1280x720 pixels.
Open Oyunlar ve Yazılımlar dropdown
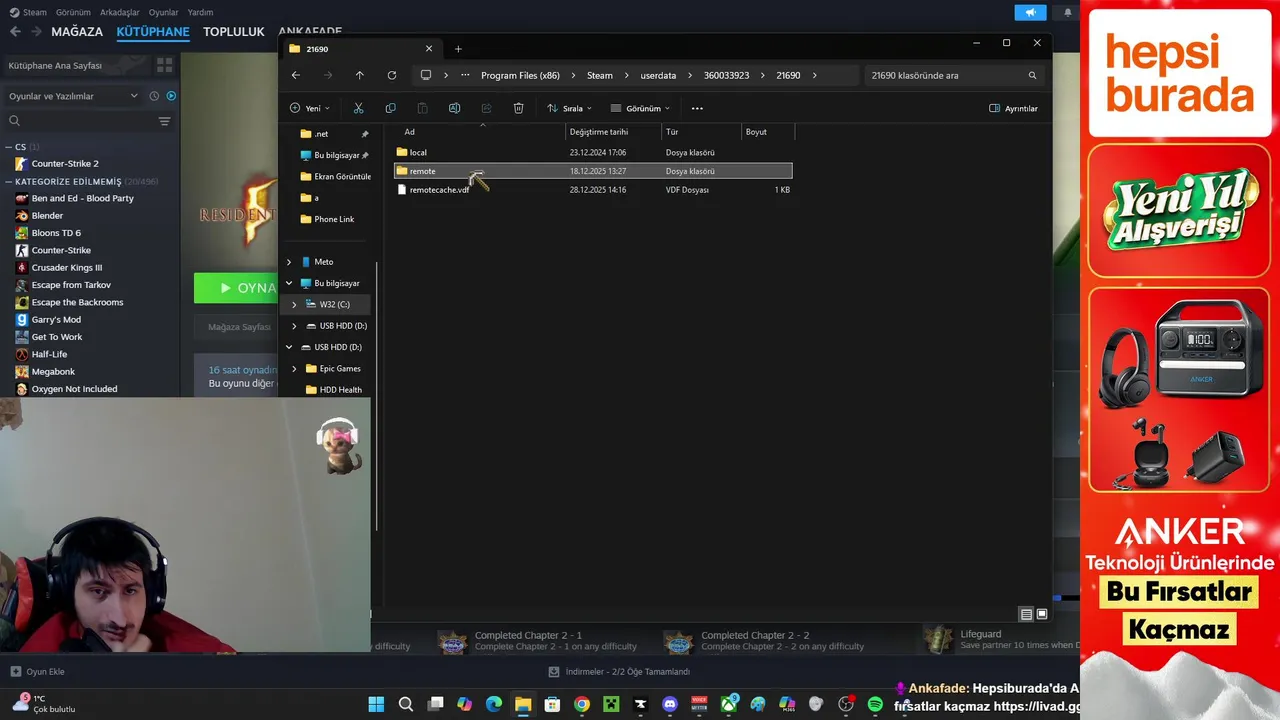pyautogui.click(x=73, y=96)
